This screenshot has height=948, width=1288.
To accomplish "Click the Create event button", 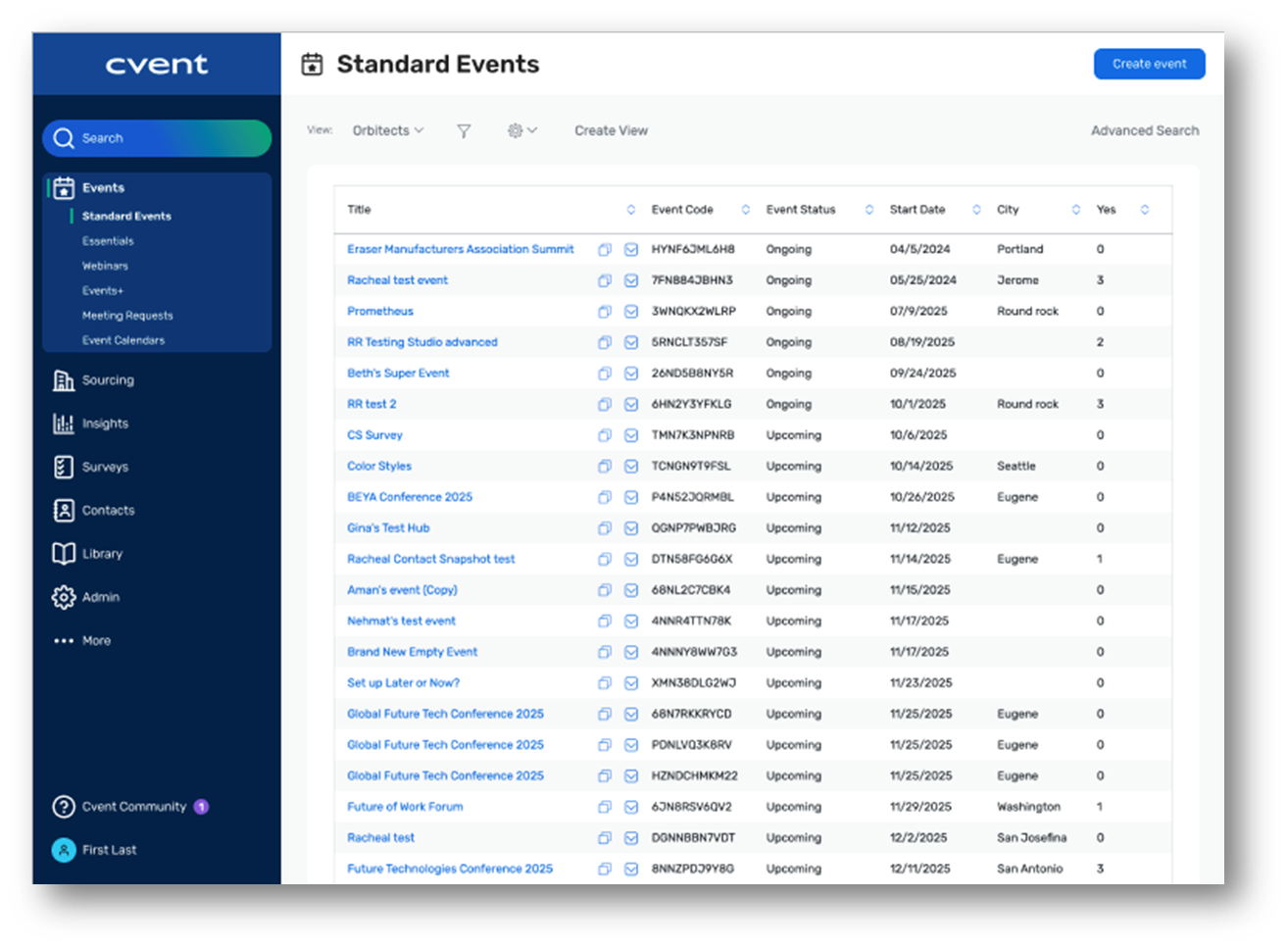I will click(x=1149, y=64).
